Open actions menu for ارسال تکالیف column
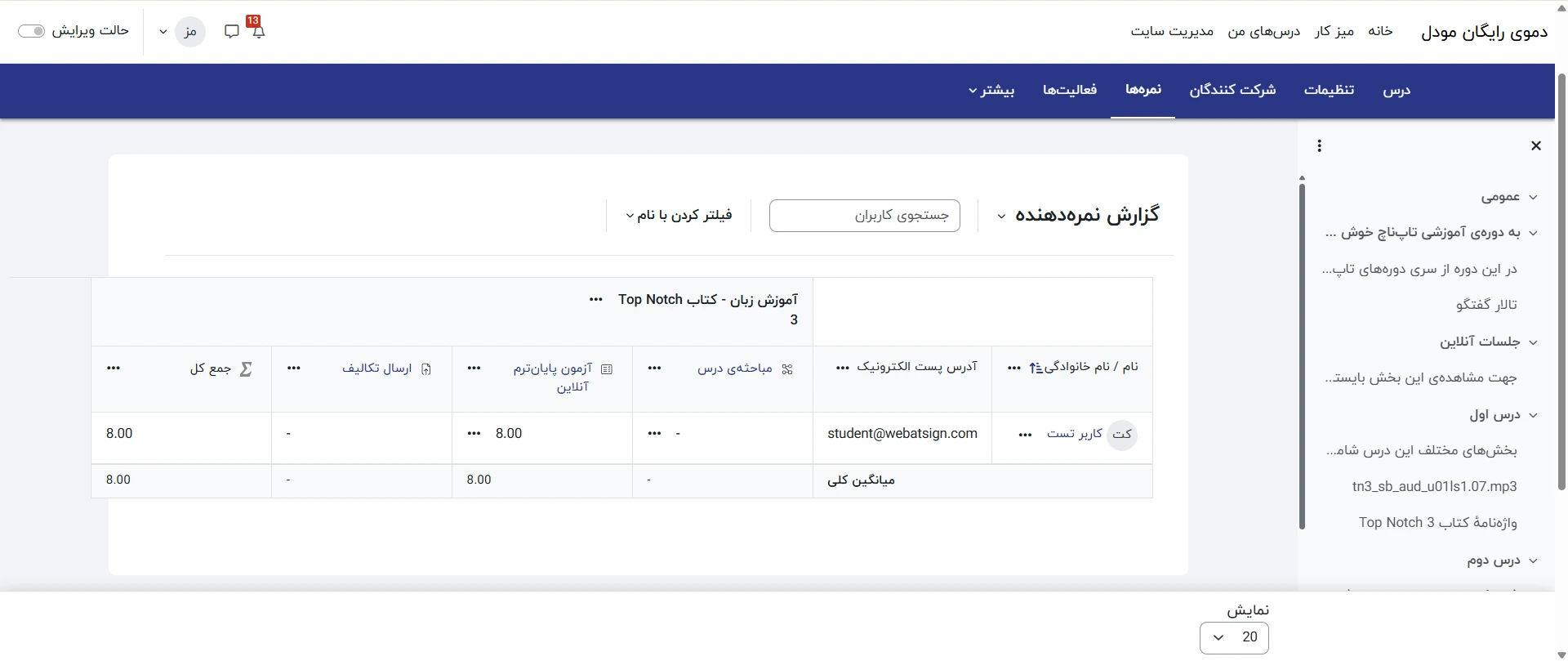This screenshot has height=661, width=1568. coord(294,368)
